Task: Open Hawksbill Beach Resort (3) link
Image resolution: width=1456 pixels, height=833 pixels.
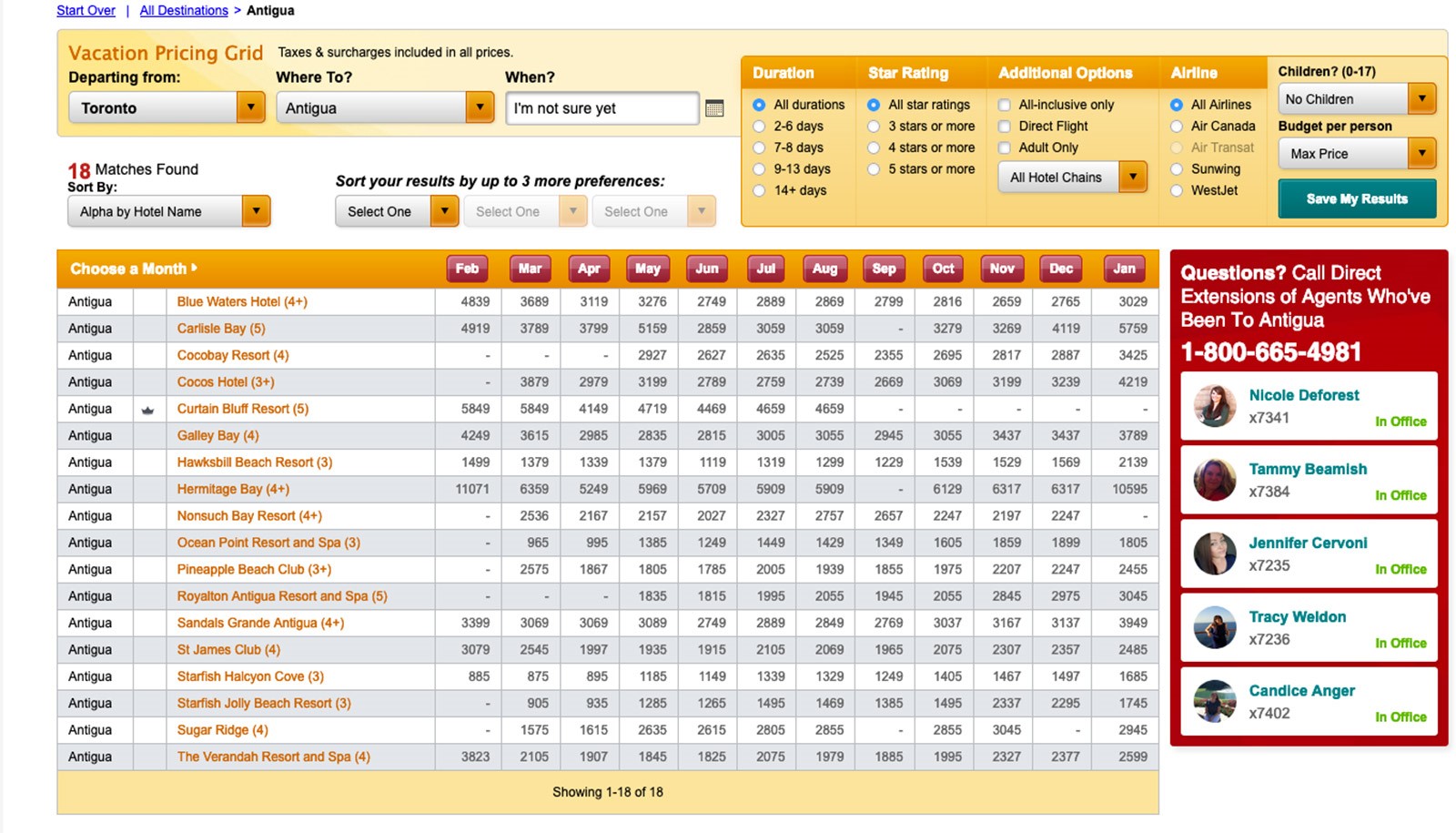Action: coord(255,462)
